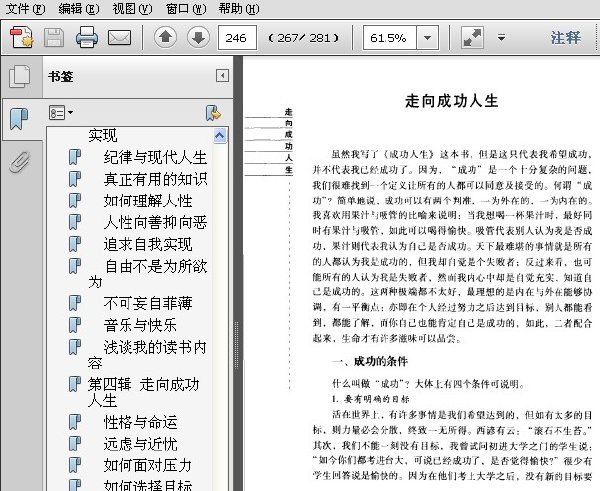Open the bookmark options list dropdown
600x491 pixels.
pos(61,113)
